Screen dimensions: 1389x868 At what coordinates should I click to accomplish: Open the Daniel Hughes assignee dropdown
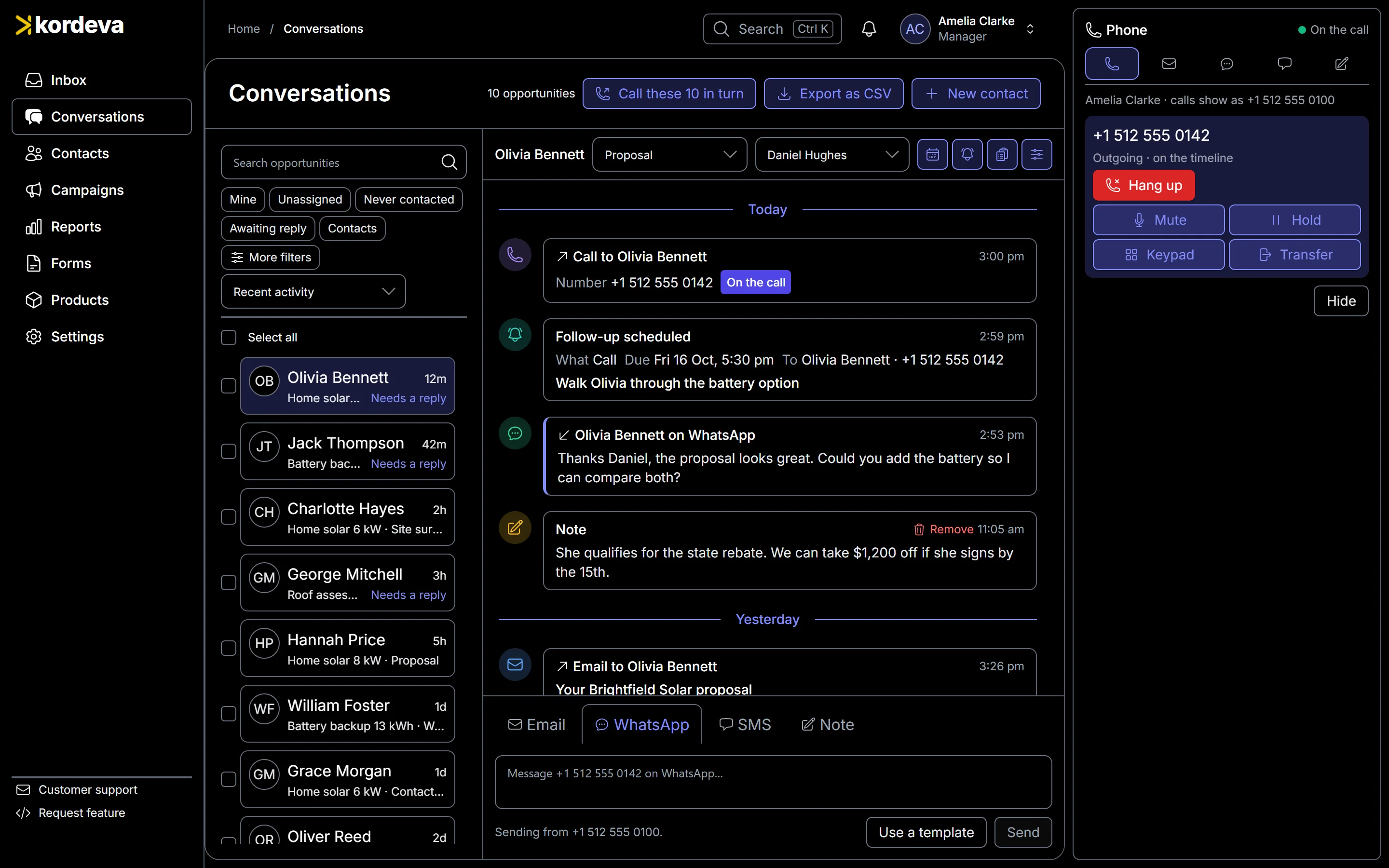click(831, 154)
